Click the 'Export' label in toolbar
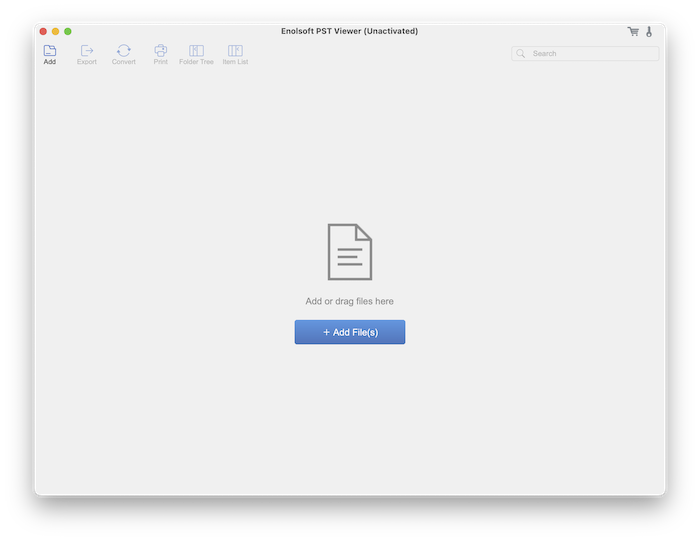 (x=87, y=62)
